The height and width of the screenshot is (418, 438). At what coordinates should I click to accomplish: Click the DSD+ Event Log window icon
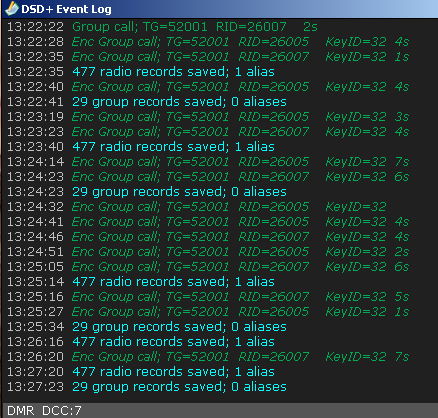(x=12, y=9)
